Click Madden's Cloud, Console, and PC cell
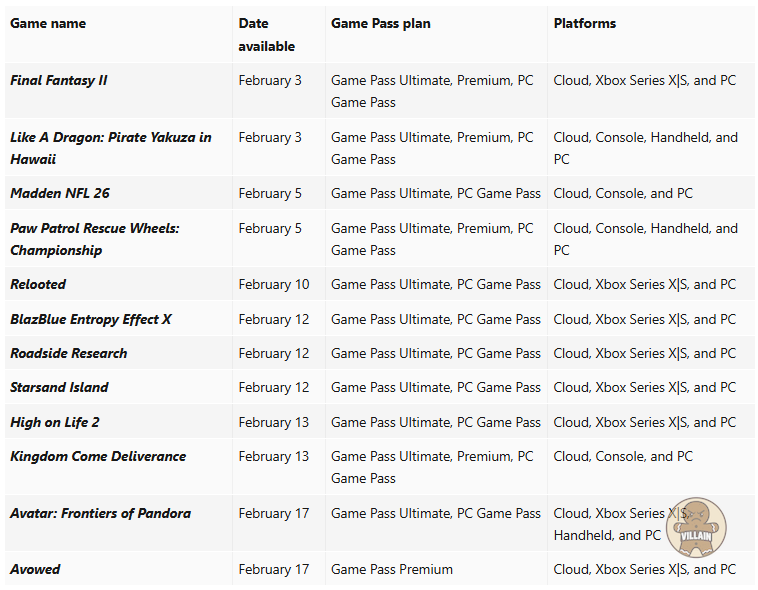This screenshot has height=590, width=758. pos(622,193)
